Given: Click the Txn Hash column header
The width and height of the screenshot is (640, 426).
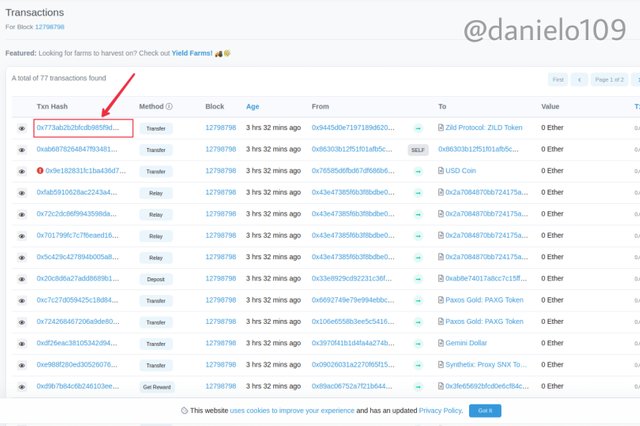Looking at the screenshot, I should 52,106.
